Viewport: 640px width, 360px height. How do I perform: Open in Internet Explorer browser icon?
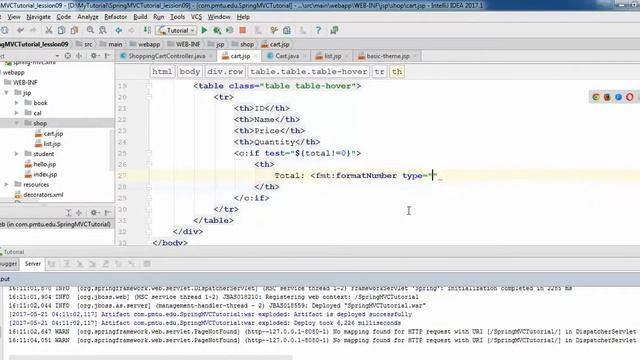pos(618,97)
